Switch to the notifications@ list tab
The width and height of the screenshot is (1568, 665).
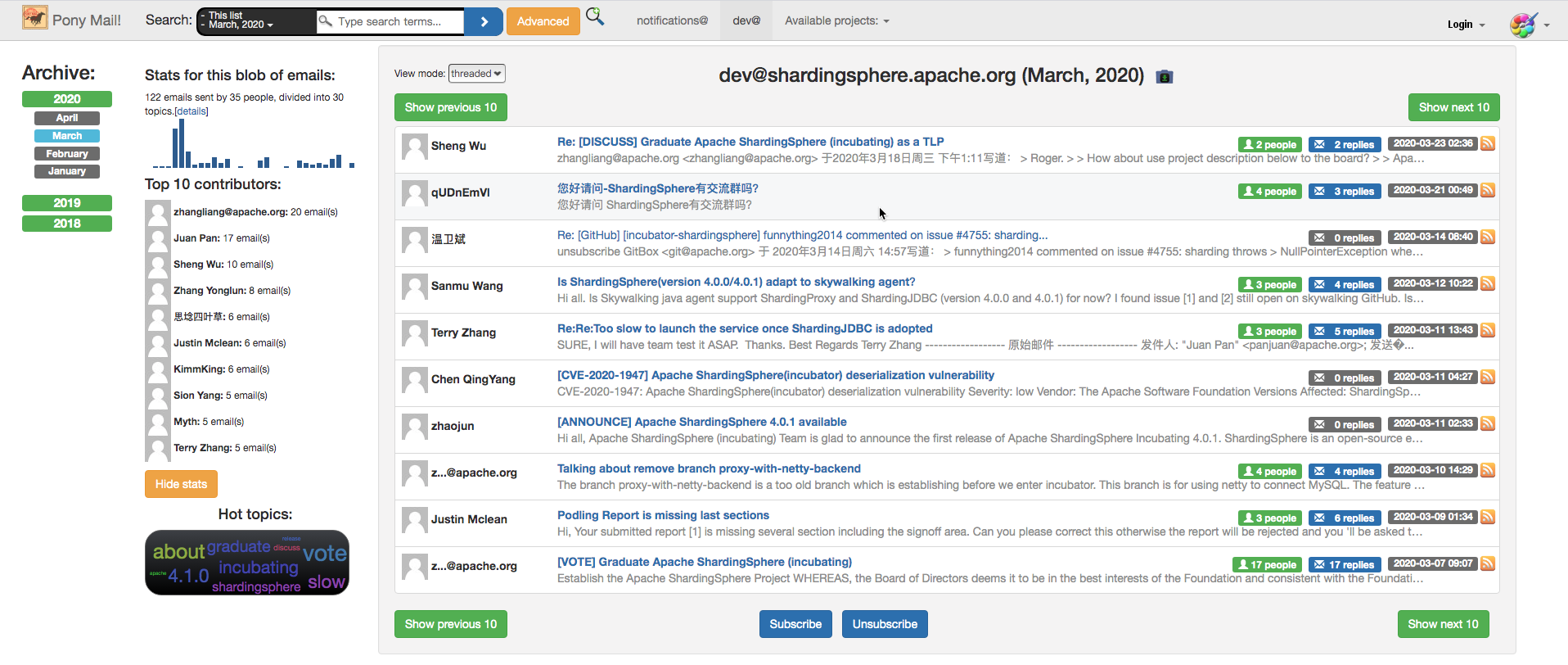click(x=672, y=20)
